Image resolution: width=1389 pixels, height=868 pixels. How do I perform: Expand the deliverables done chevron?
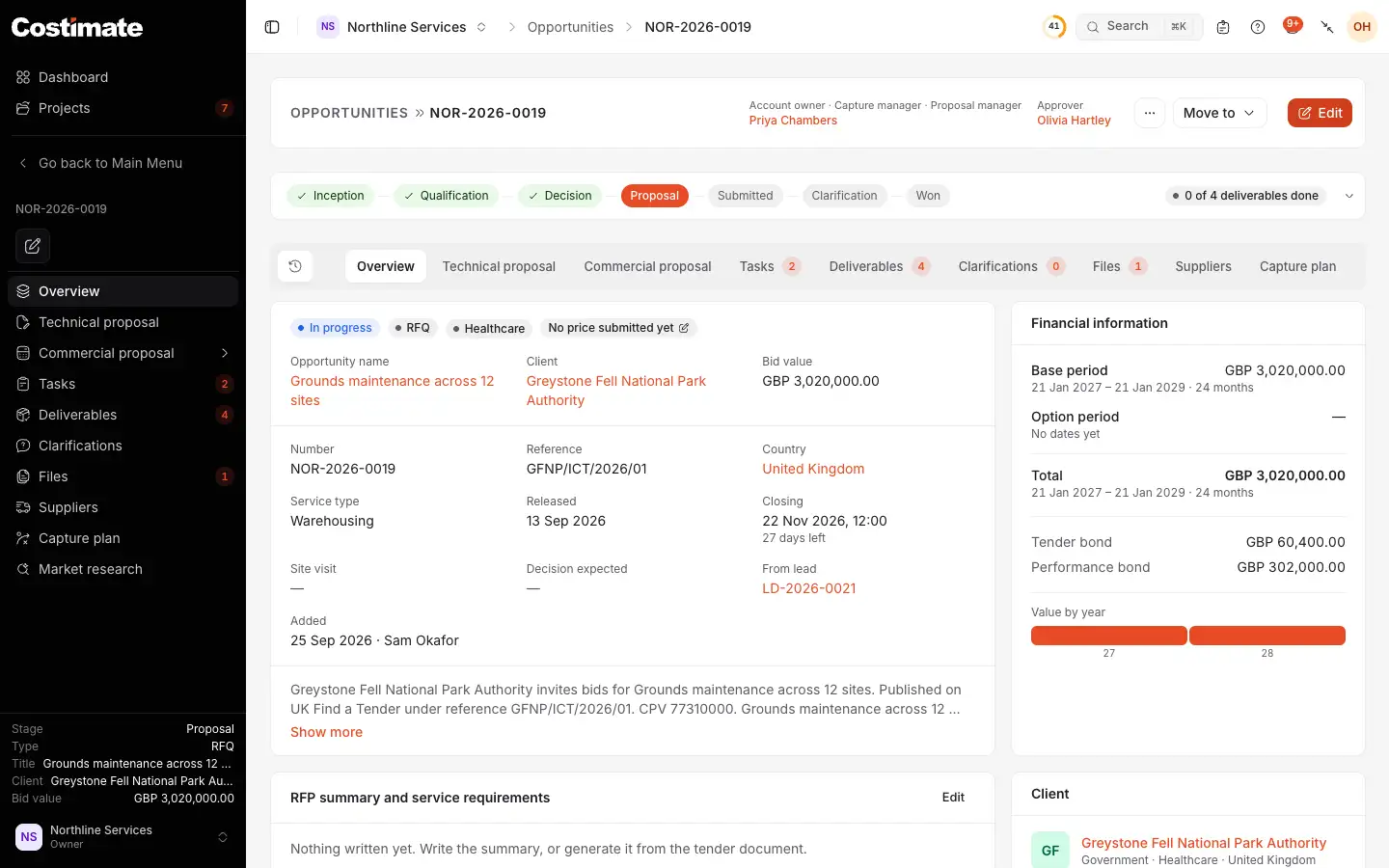click(1349, 196)
